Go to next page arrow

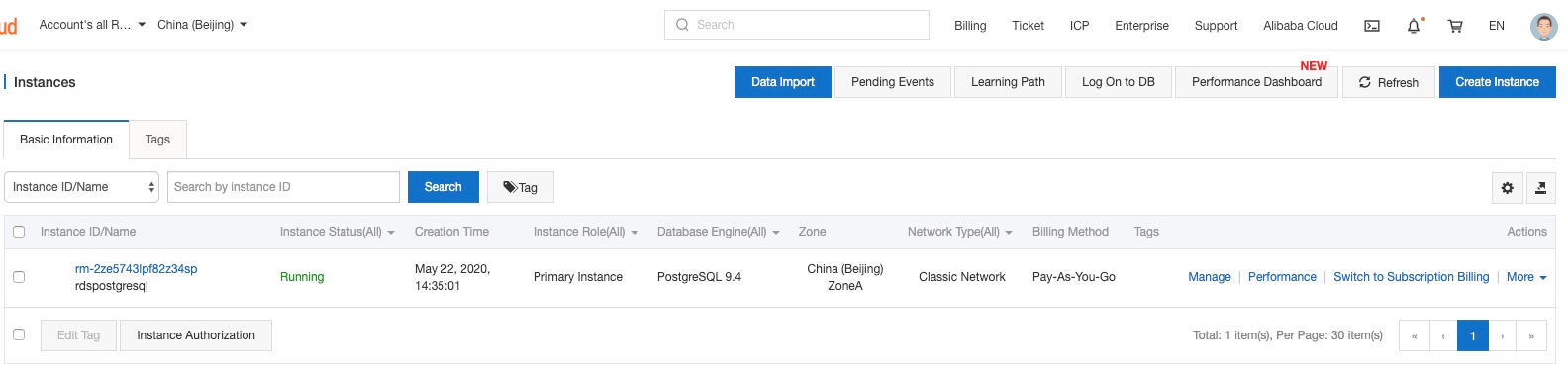click(x=1502, y=336)
